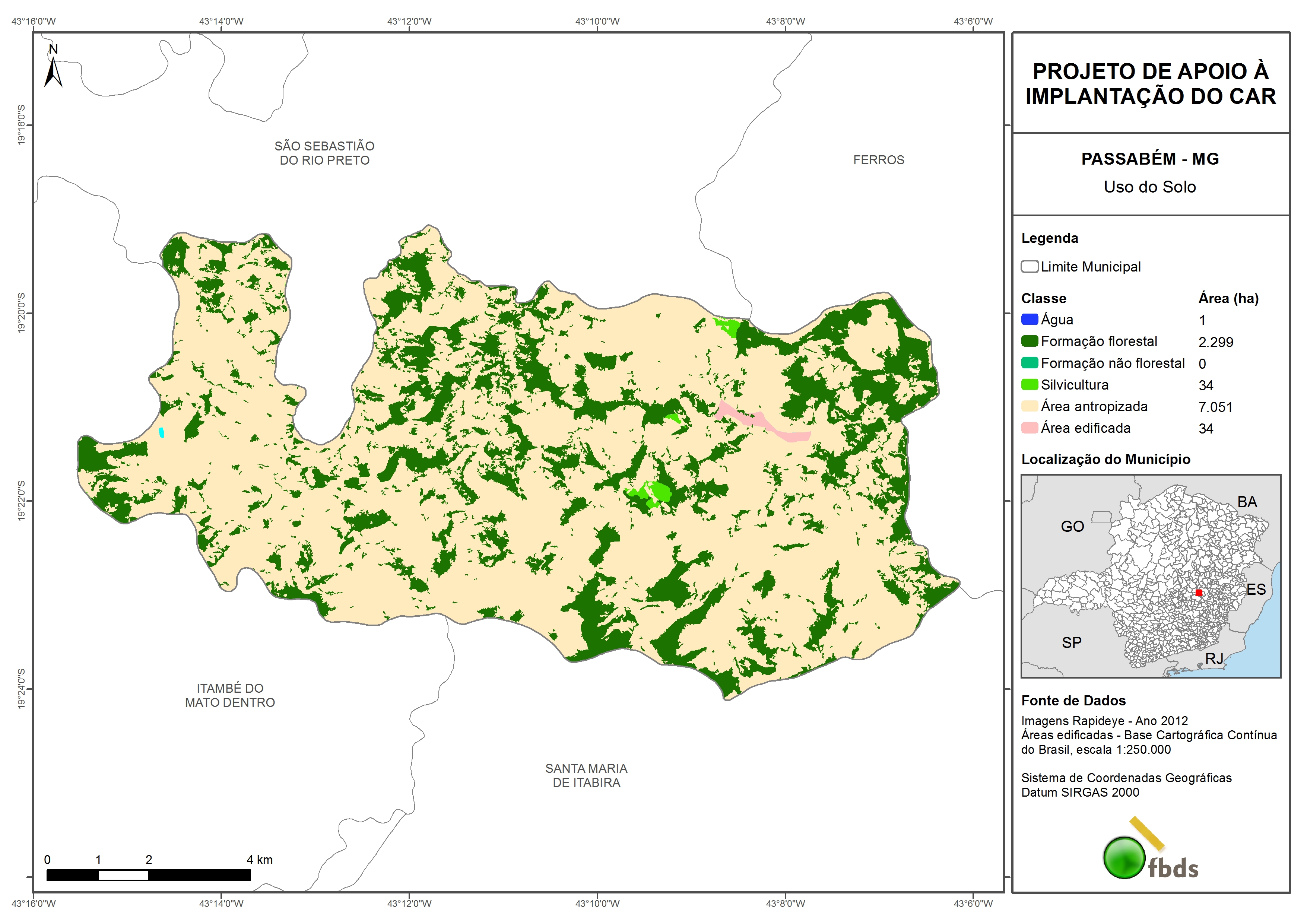Click the Área antropizada beige swatch
The width and height of the screenshot is (1307, 924).
click(x=1029, y=406)
